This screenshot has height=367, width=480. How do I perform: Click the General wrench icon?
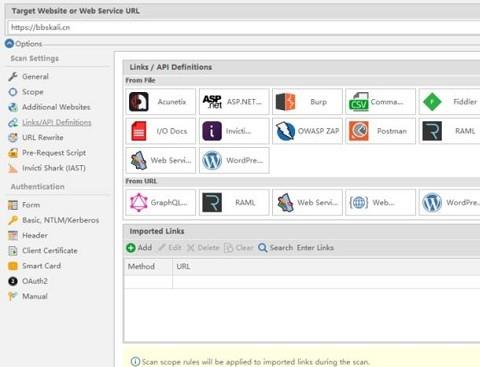[x=13, y=76]
